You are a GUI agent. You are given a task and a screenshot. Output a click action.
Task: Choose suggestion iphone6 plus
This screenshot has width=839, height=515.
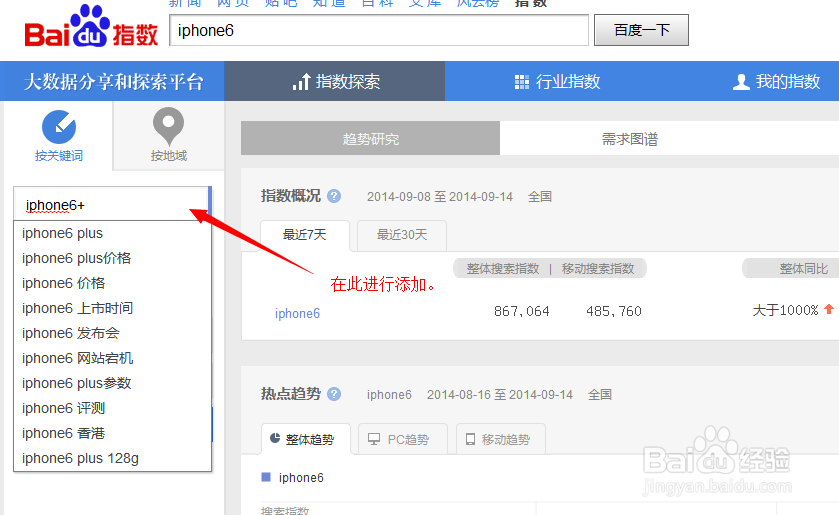click(112, 233)
